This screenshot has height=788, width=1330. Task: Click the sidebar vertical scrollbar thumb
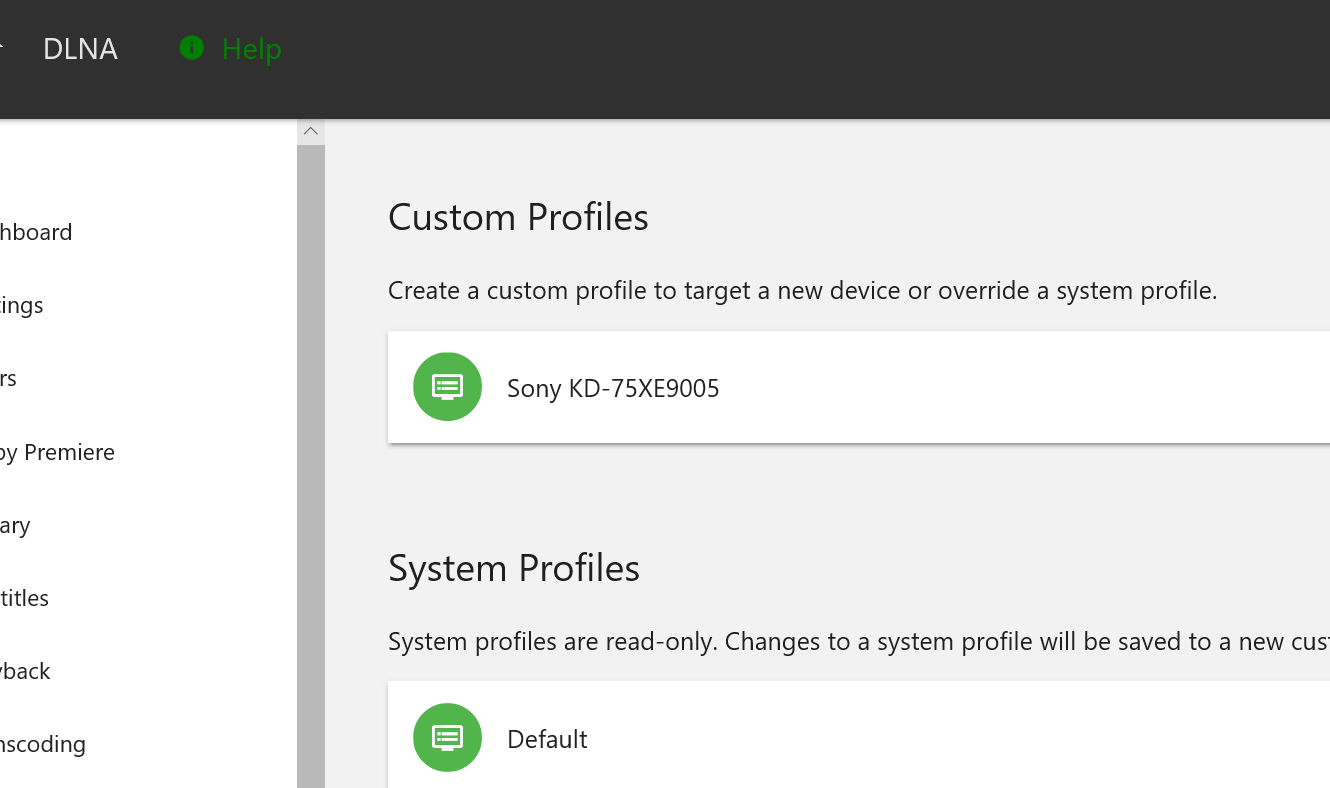pos(311,460)
